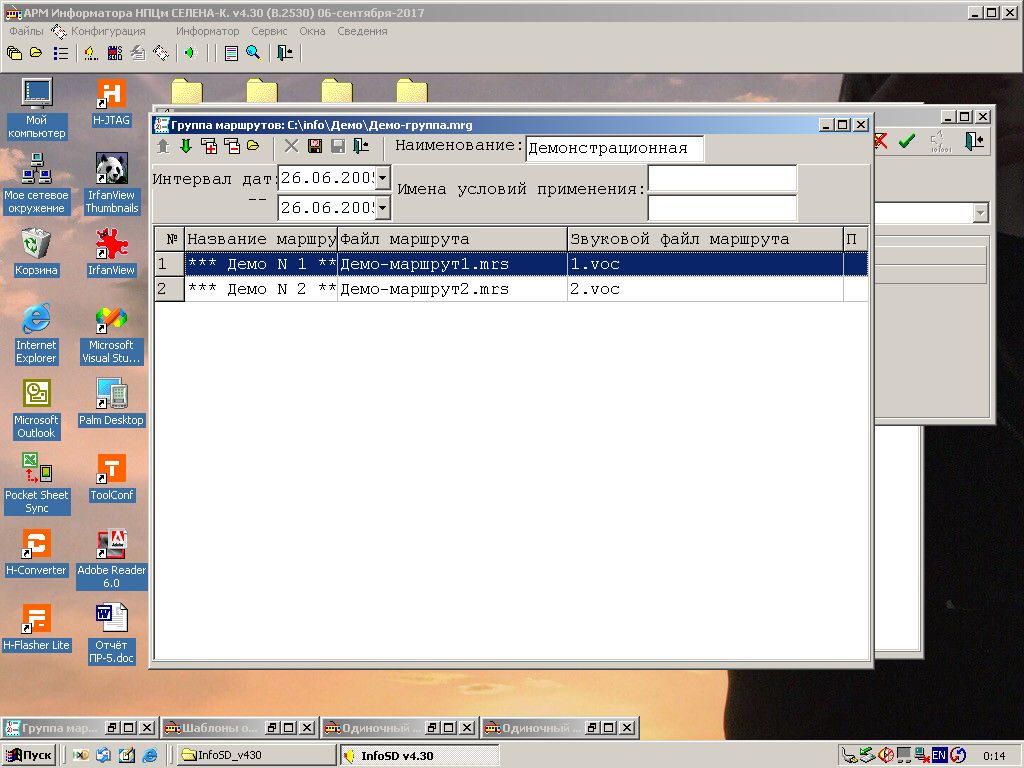Click the tilted ticket icon in main toolbar
This screenshot has width=1024, height=768.
click(x=161, y=54)
